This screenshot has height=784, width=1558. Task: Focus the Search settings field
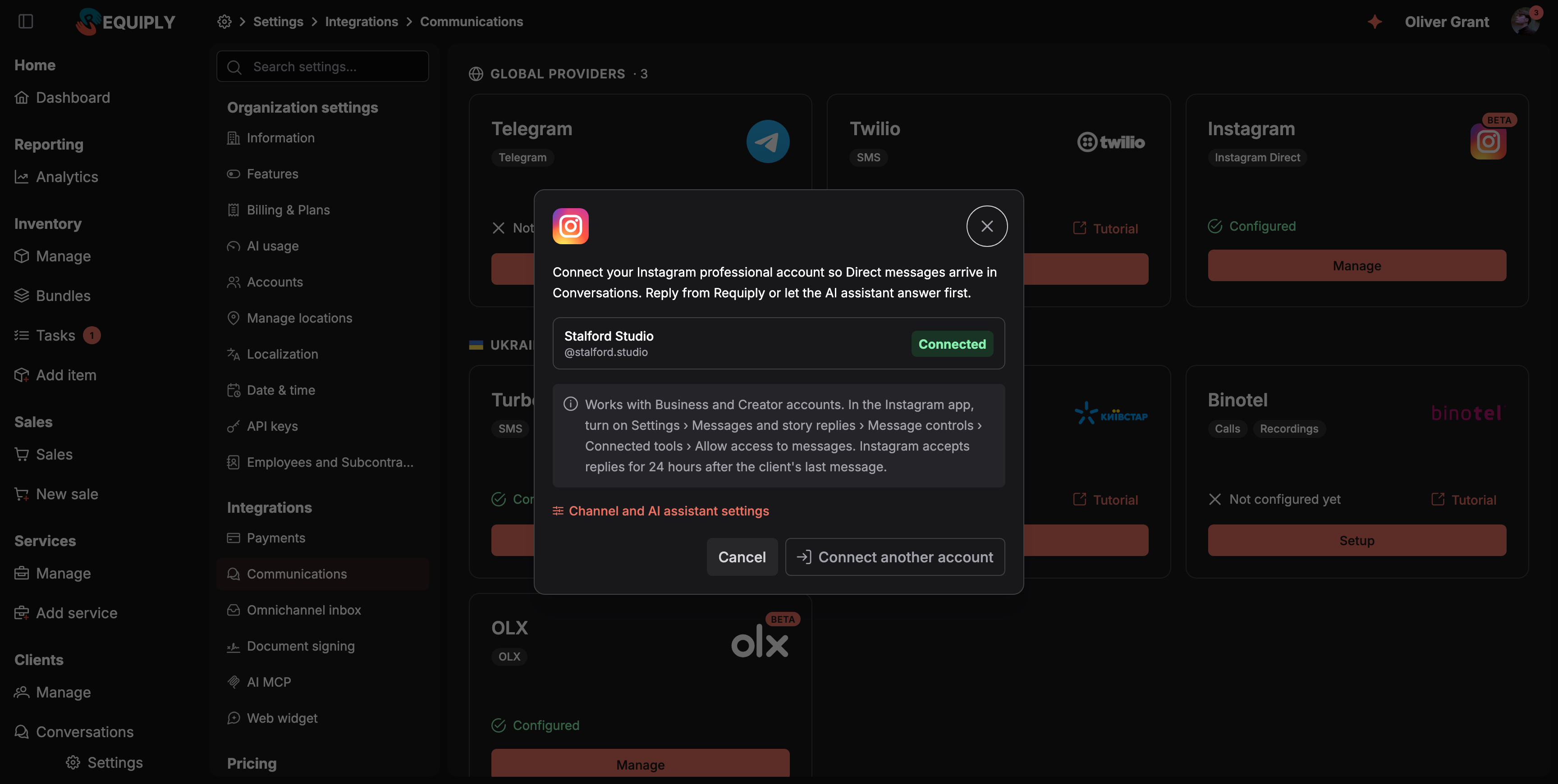322,67
